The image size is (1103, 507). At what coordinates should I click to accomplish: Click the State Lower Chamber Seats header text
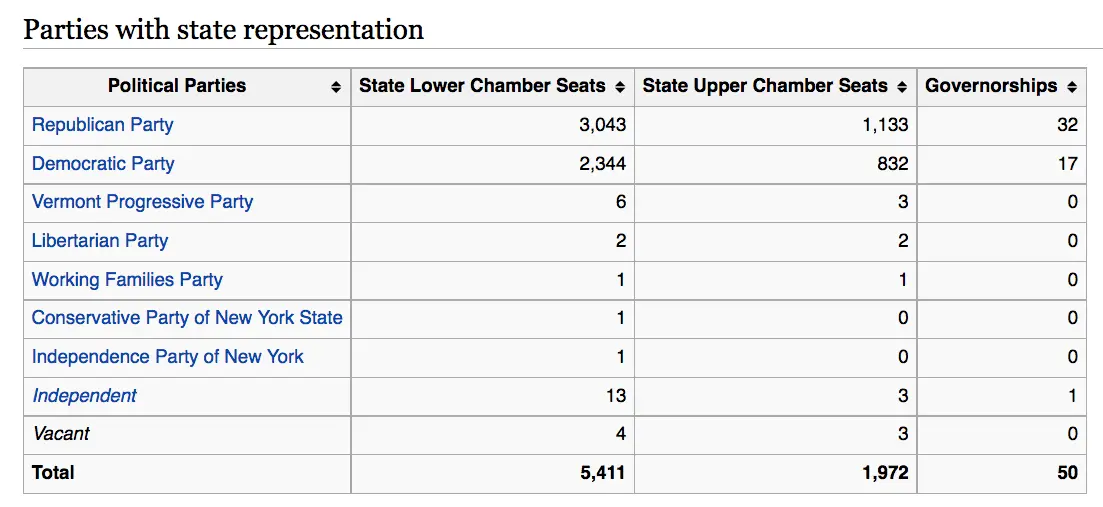pos(482,86)
